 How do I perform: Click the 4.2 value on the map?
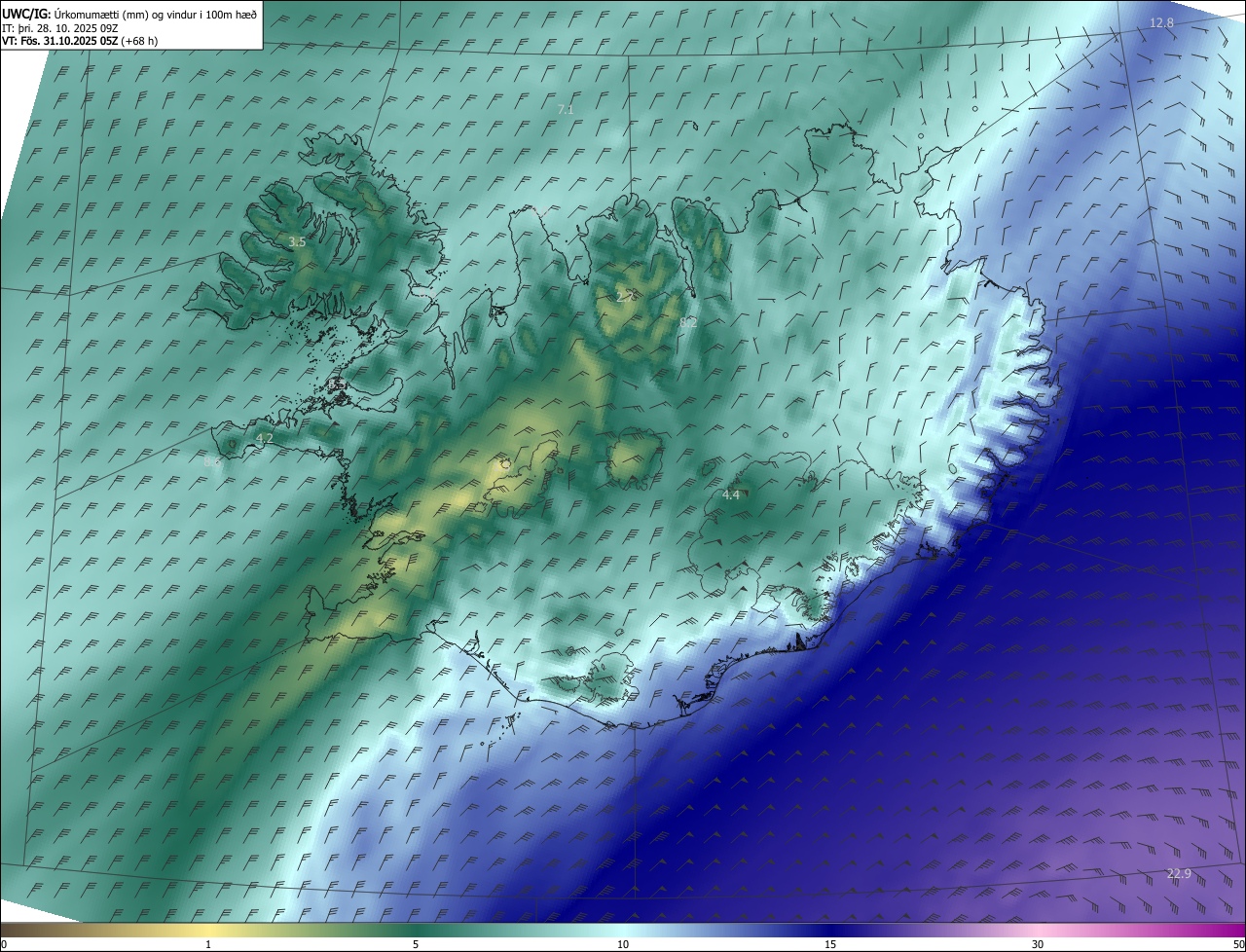(264, 439)
